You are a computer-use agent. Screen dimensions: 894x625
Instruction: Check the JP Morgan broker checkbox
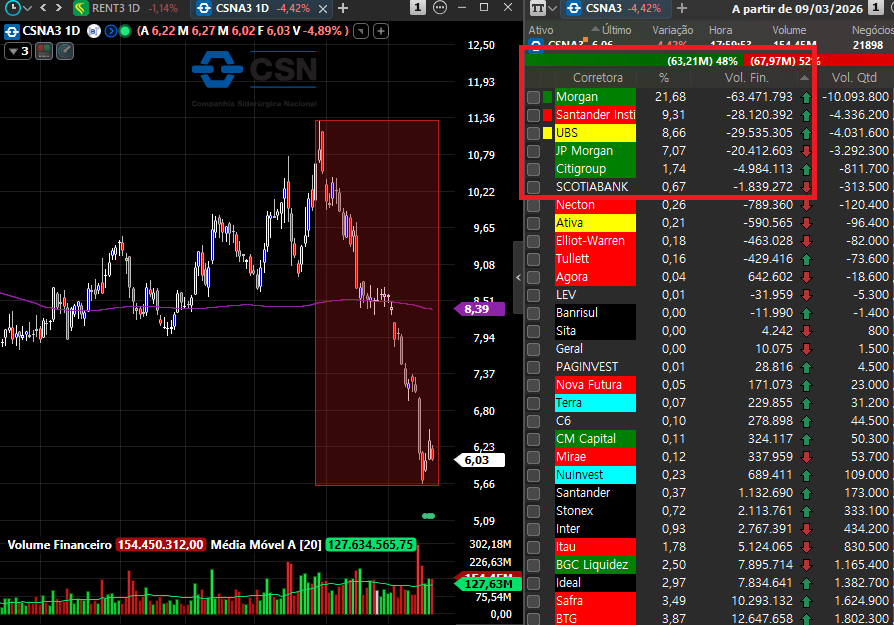pyautogui.click(x=533, y=151)
